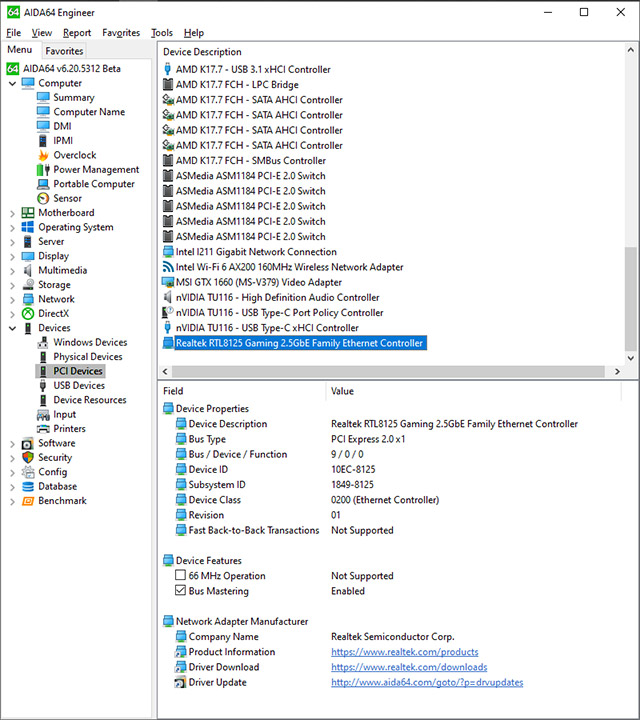The width and height of the screenshot is (640, 720).
Task: Click the device list vertical scrollbar thumb
Action: point(631,299)
